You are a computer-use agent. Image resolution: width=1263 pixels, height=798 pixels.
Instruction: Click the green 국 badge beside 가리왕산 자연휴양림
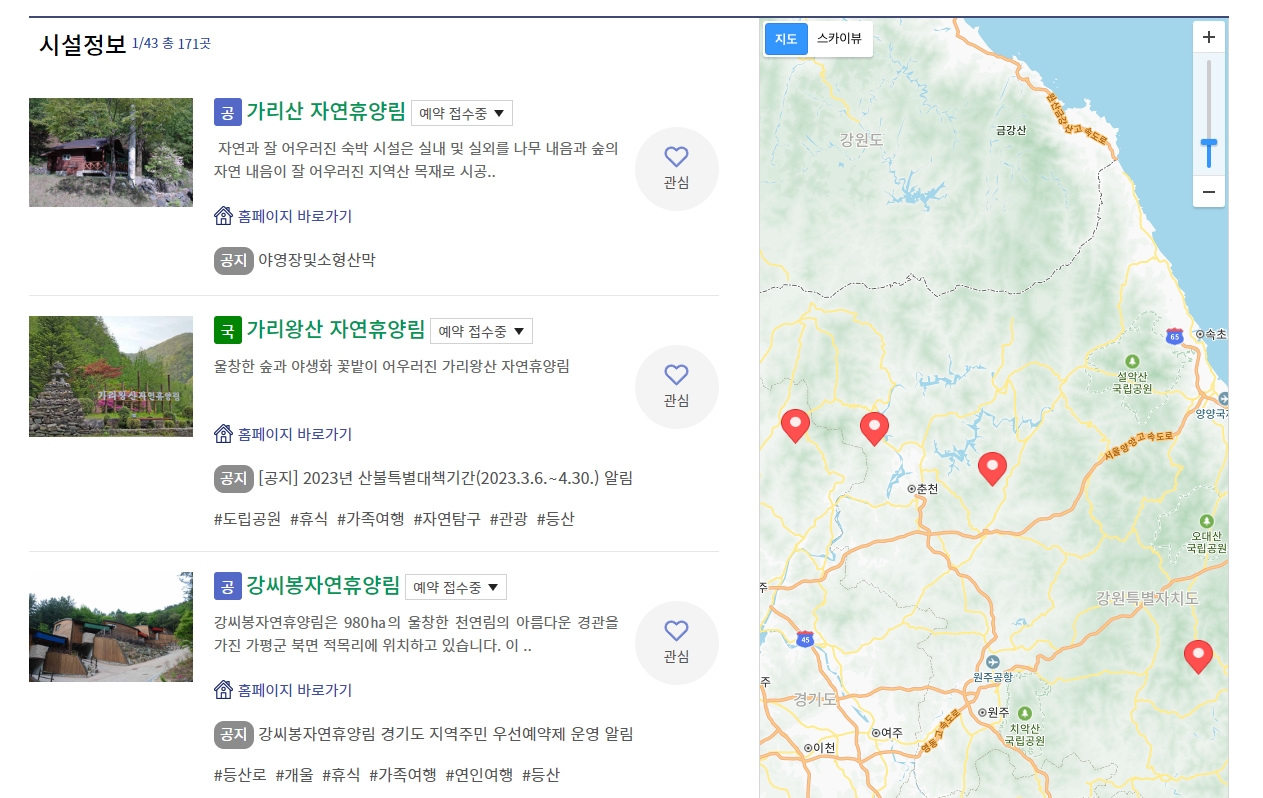click(x=228, y=330)
